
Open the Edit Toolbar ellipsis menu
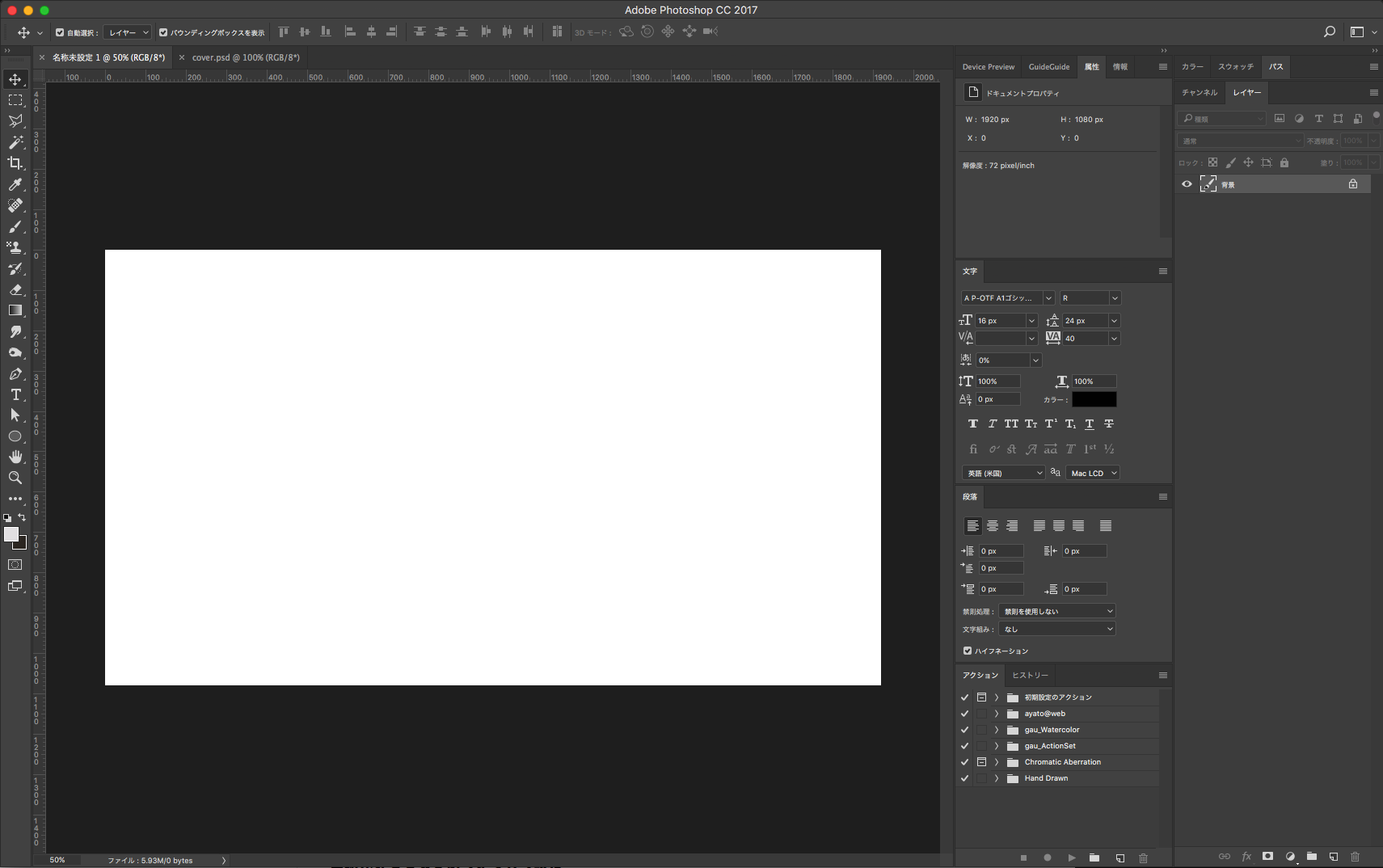point(15,499)
